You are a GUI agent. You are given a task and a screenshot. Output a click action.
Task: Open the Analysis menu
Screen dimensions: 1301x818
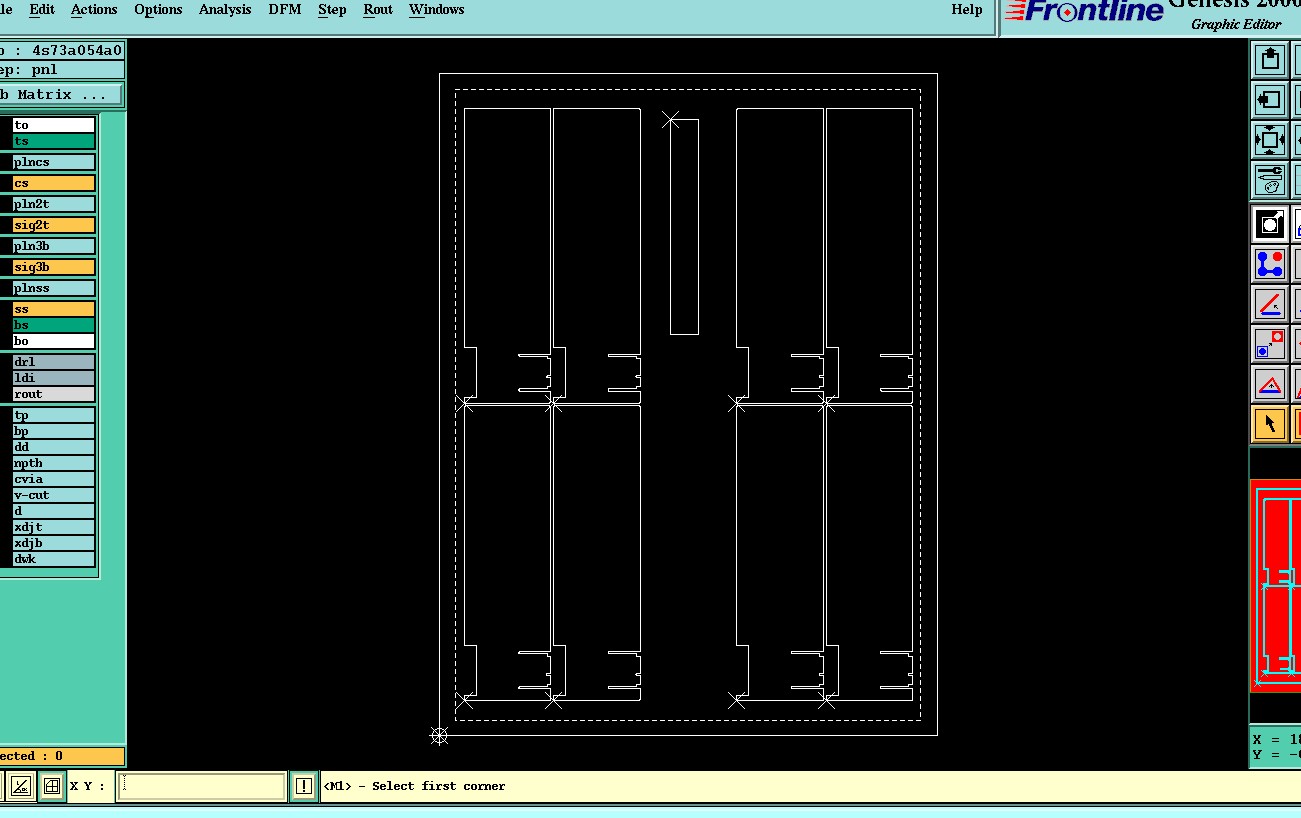[225, 10]
